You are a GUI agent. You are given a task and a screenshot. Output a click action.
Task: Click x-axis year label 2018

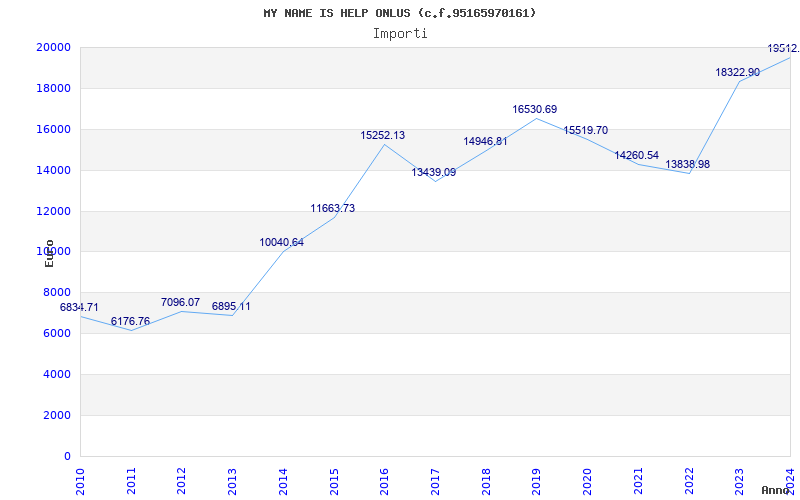[486, 482]
